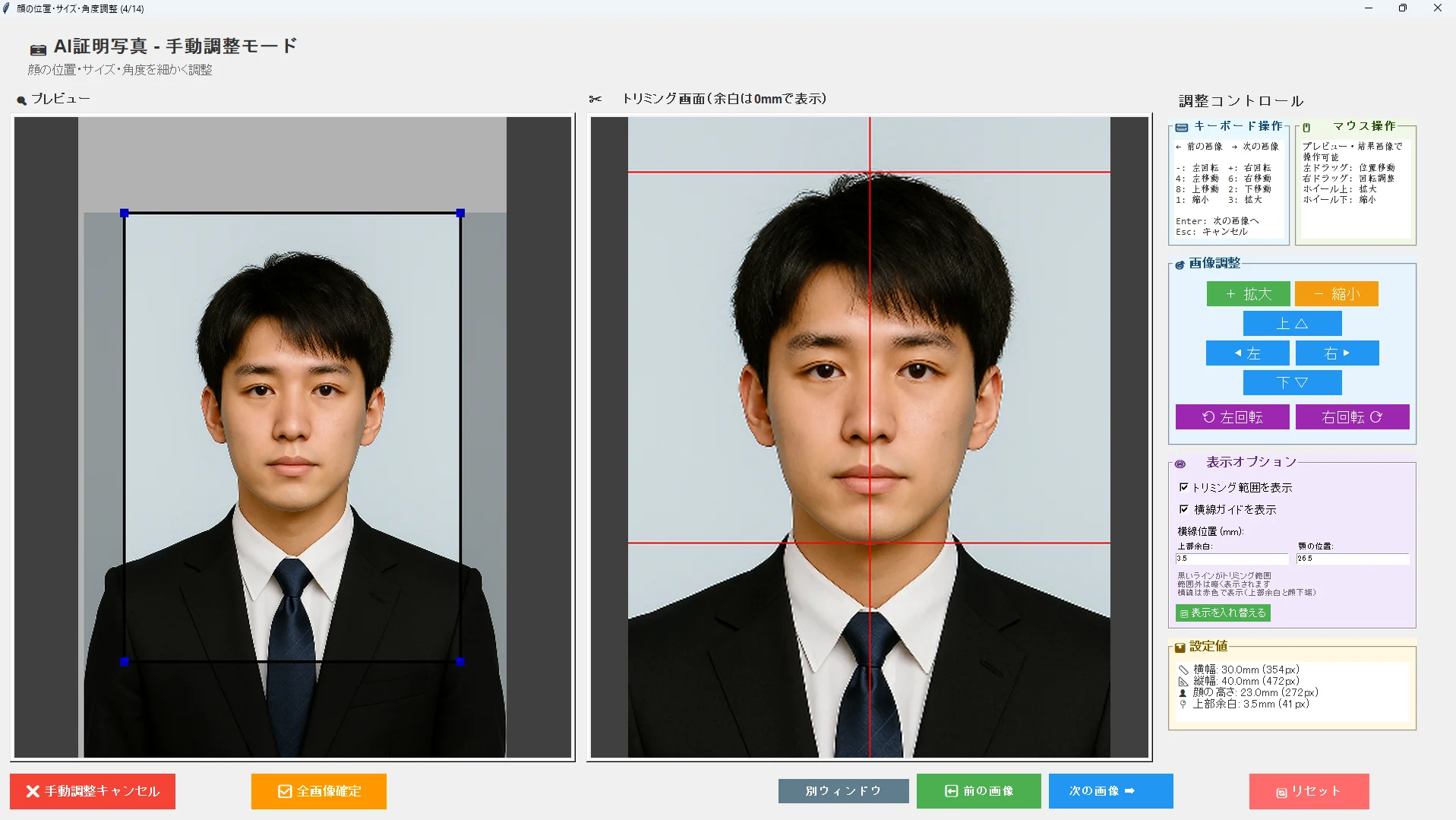Advance using the 次の画像 button

[1110, 790]
